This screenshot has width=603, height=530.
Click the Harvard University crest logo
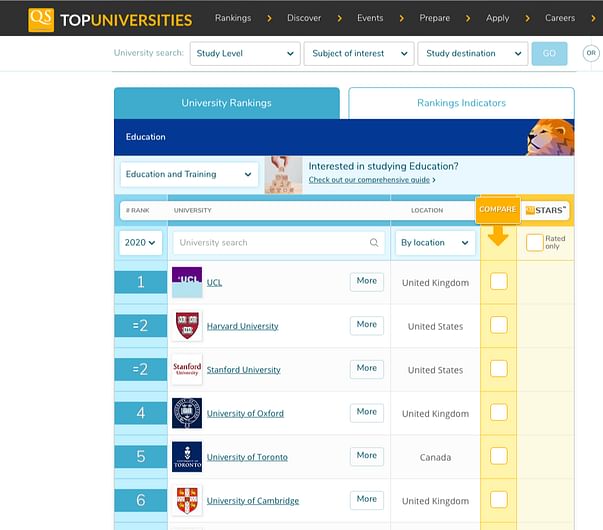tap(187, 326)
